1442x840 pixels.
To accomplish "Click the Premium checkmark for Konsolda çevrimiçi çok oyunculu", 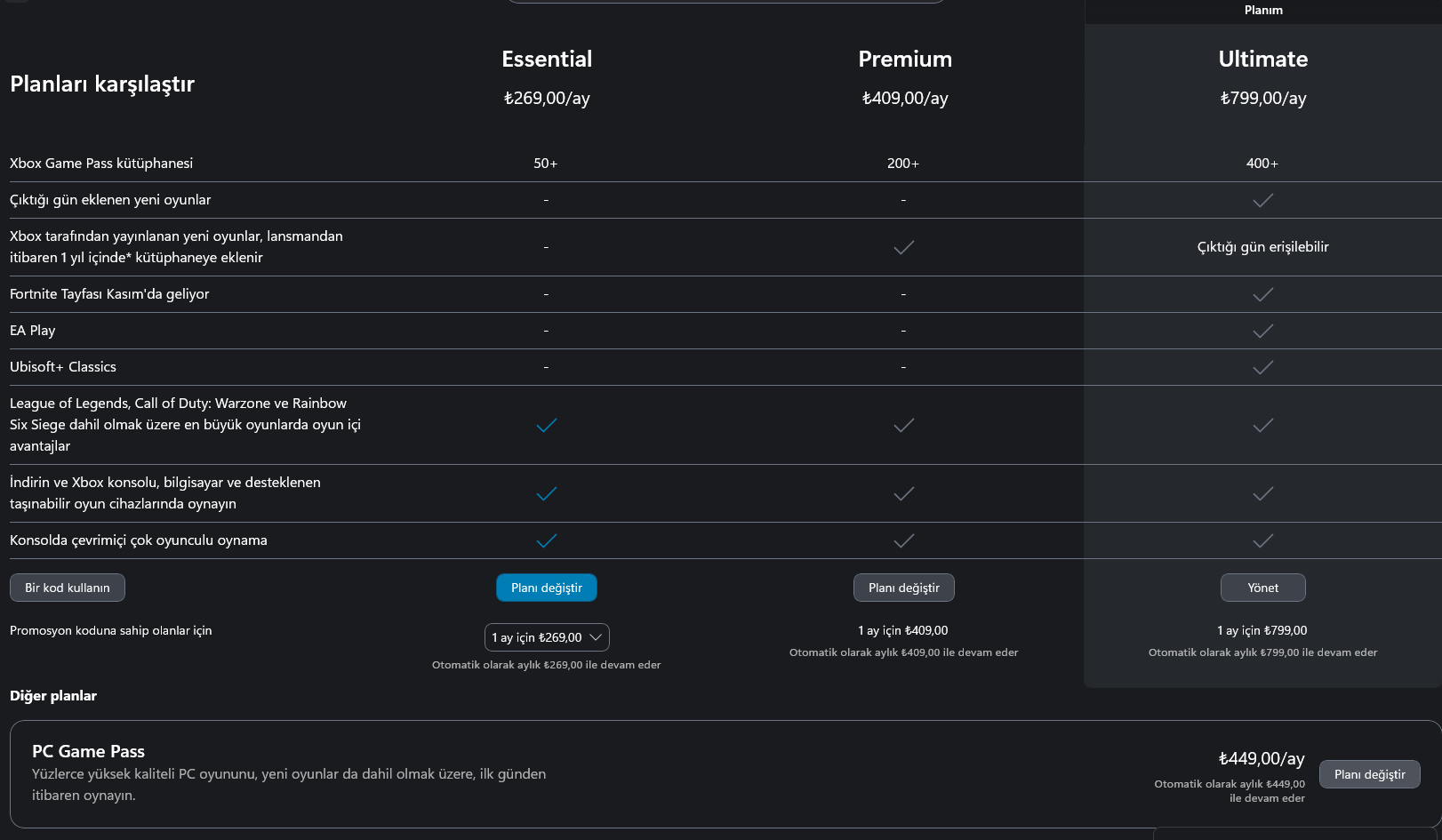I will [903, 540].
